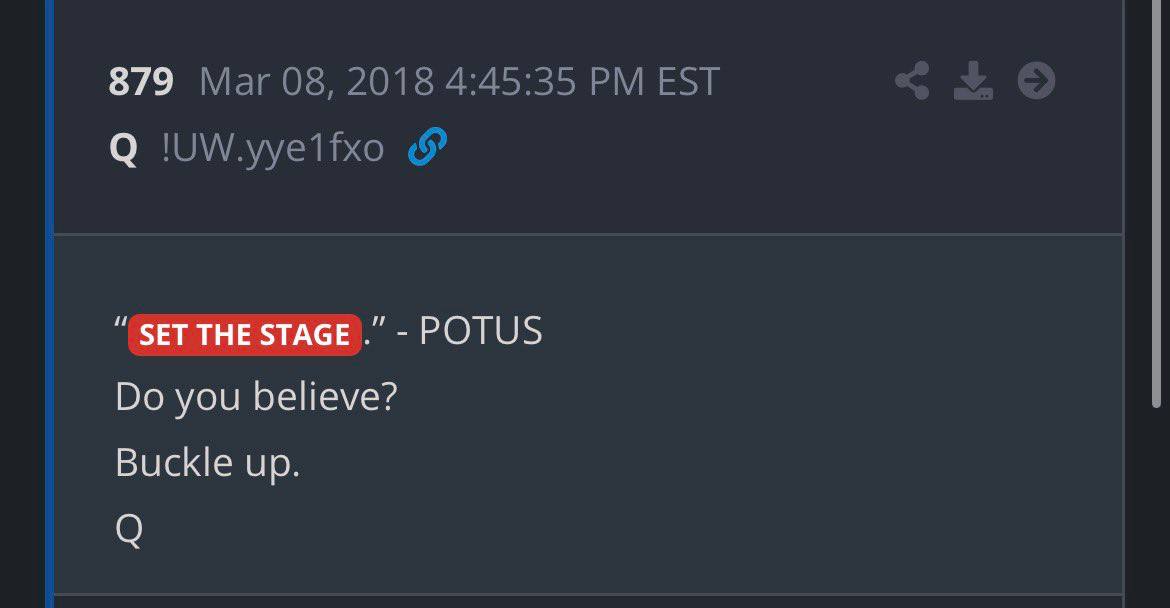This screenshot has height=608, width=1170.
Task: Click the EST timezone label
Action: [x=688, y=81]
